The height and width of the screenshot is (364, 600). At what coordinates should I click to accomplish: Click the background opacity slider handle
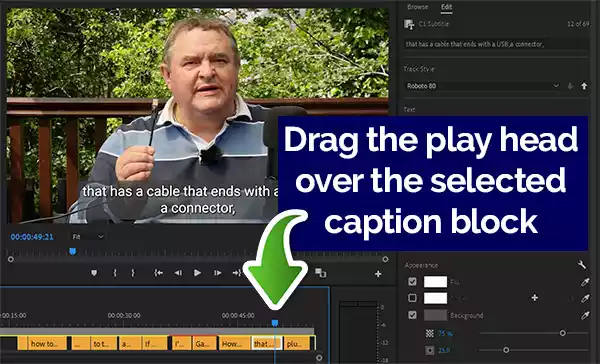tap(562, 333)
